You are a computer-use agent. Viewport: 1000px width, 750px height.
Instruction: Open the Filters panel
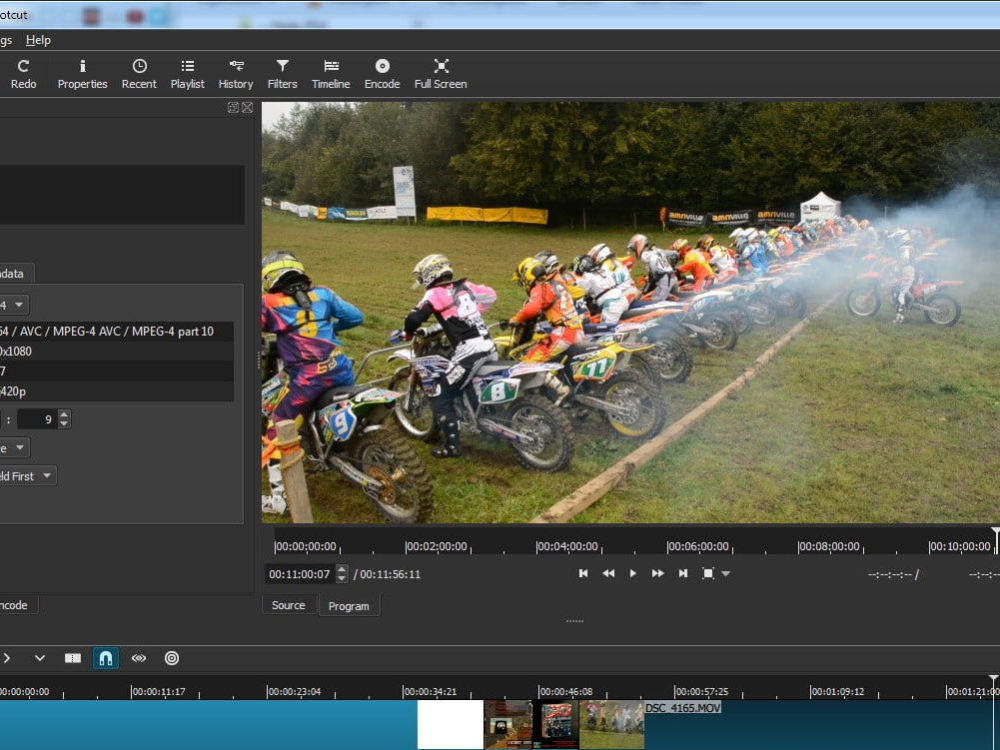(282, 74)
